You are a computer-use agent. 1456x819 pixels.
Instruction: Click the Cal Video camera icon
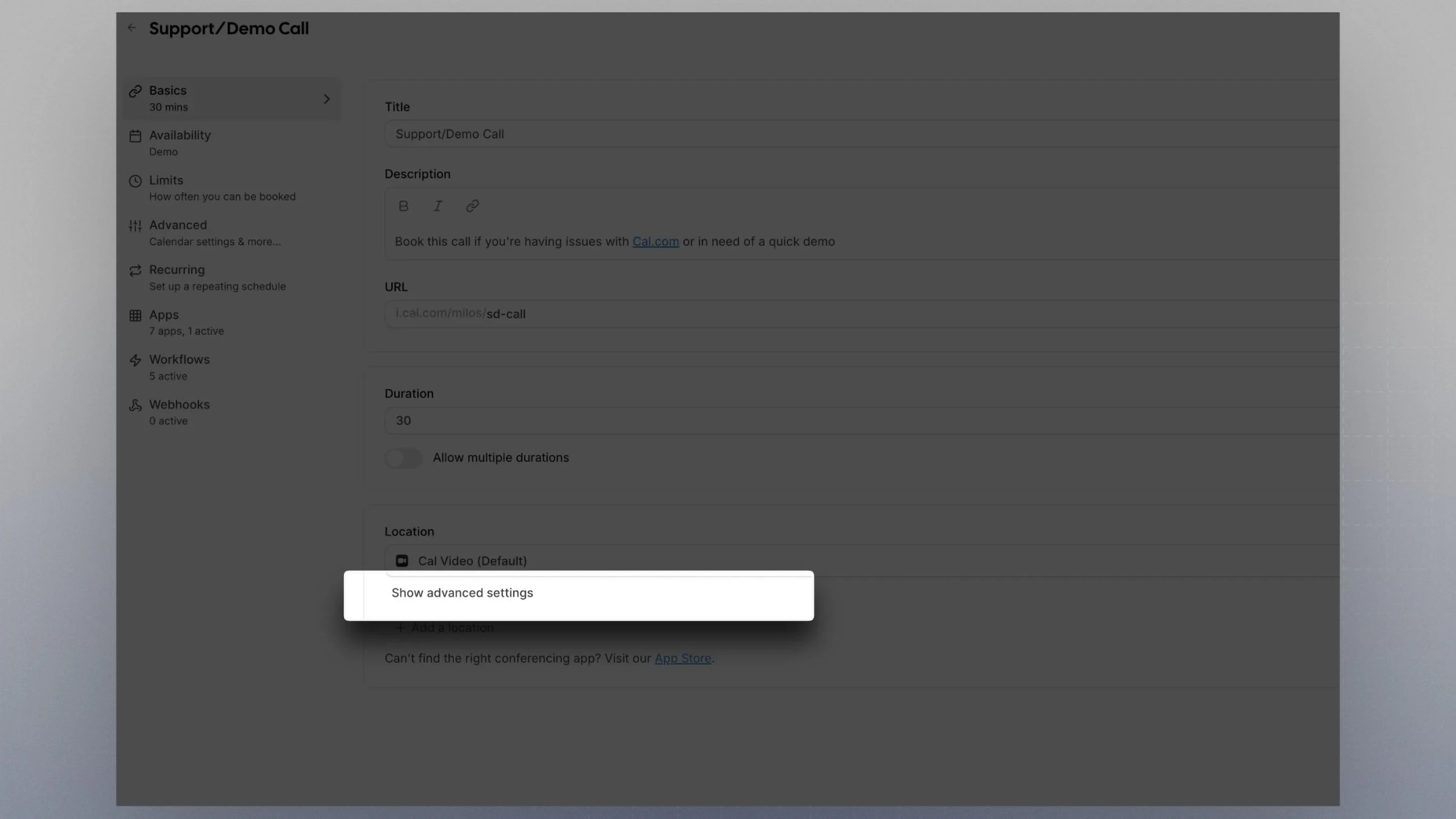pos(402,561)
